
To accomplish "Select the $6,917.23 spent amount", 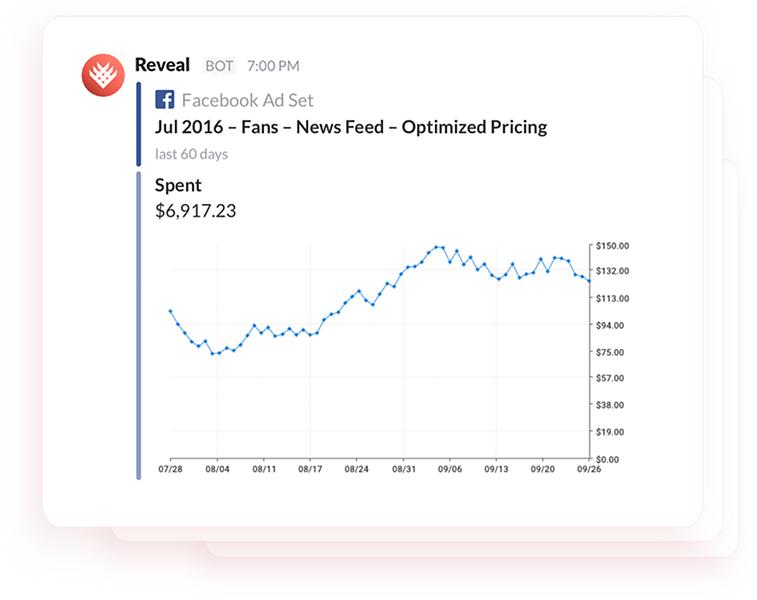I will coord(196,211).
